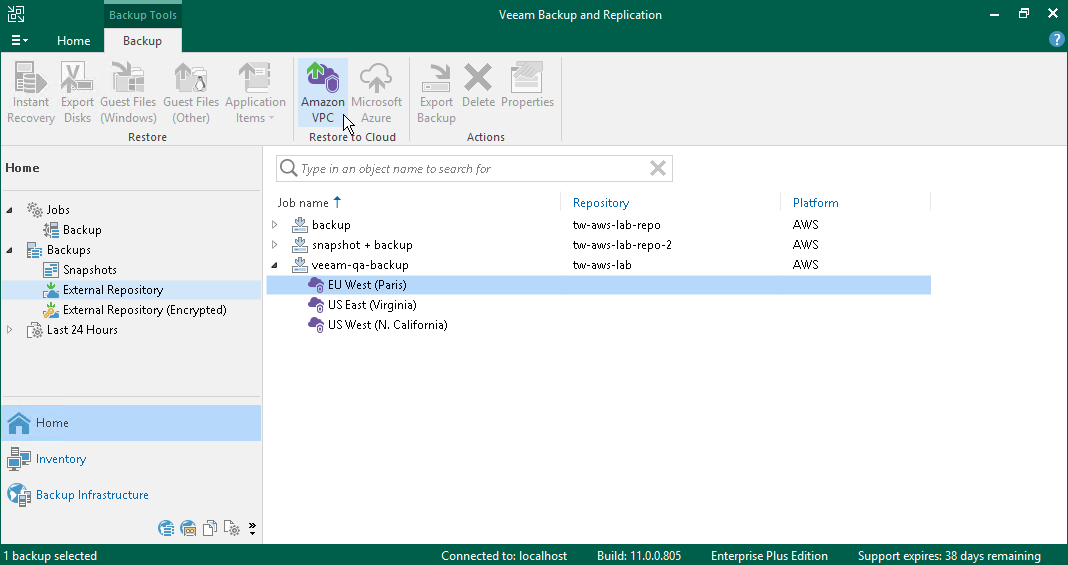The height and width of the screenshot is (565, 1068).
Task: Collapse the Jobs tree node
Action: (x=10, y=210)
